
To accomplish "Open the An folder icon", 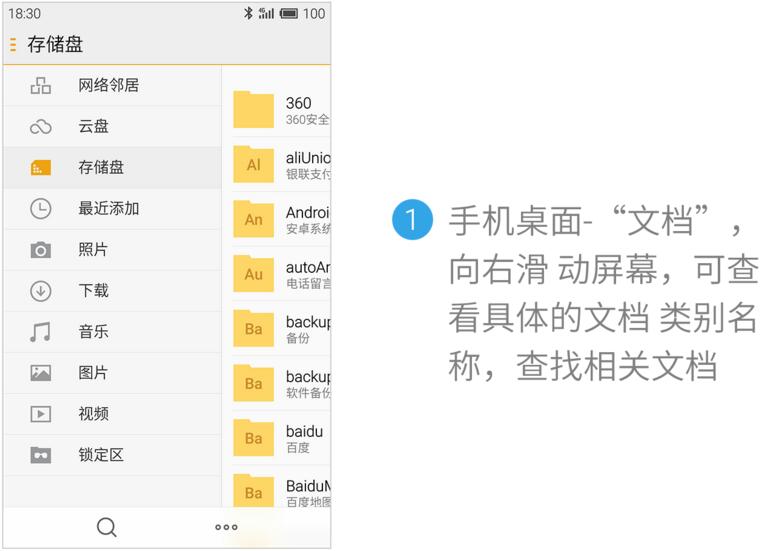I will coord(253,219).
